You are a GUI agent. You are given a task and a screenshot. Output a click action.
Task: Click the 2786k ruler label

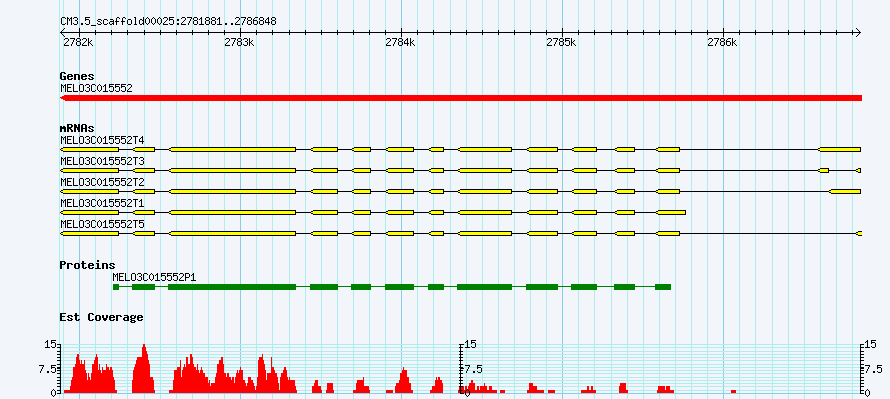click(723, 43)
